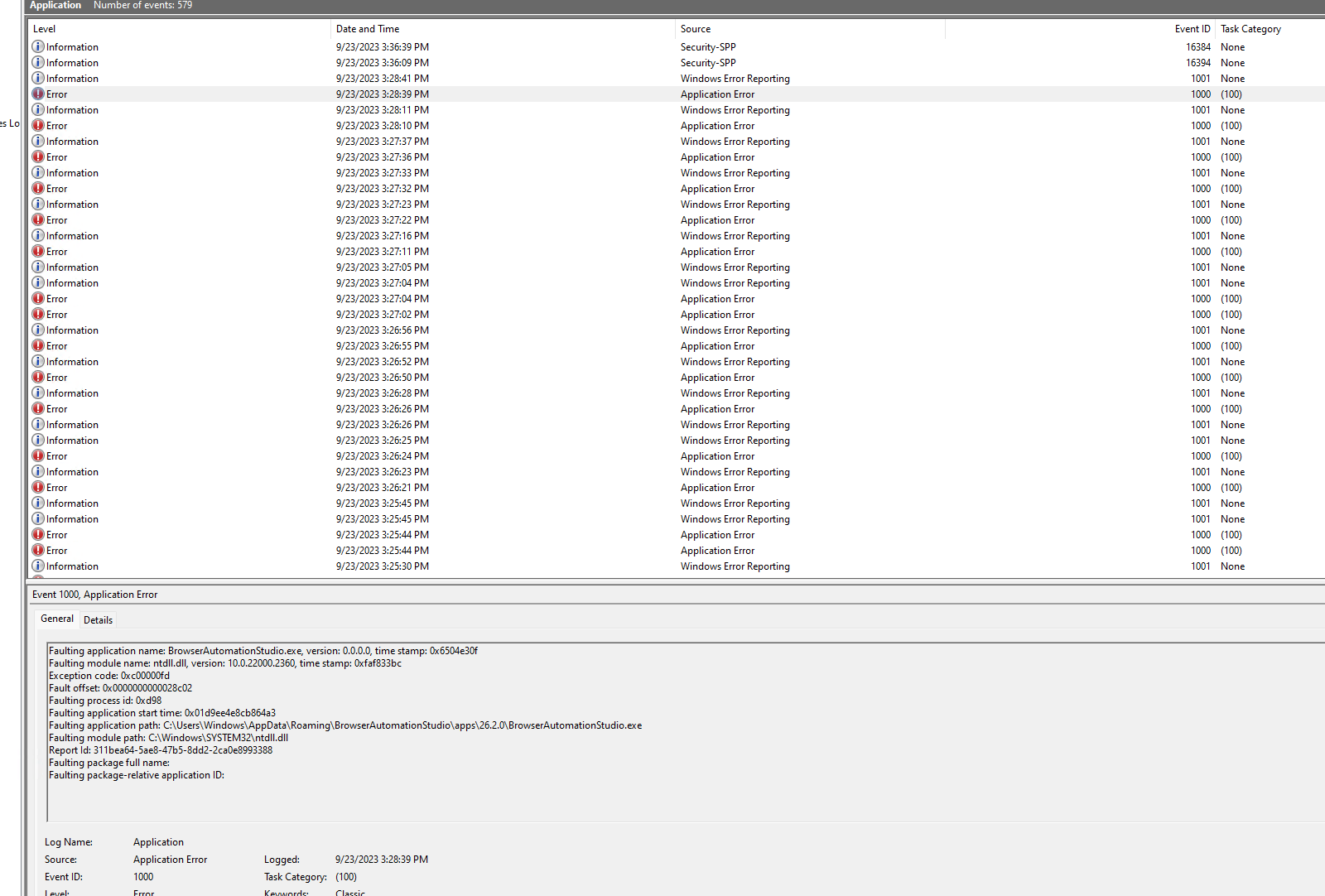Click the error icon at 3:27:36 PM

(38, 157)
